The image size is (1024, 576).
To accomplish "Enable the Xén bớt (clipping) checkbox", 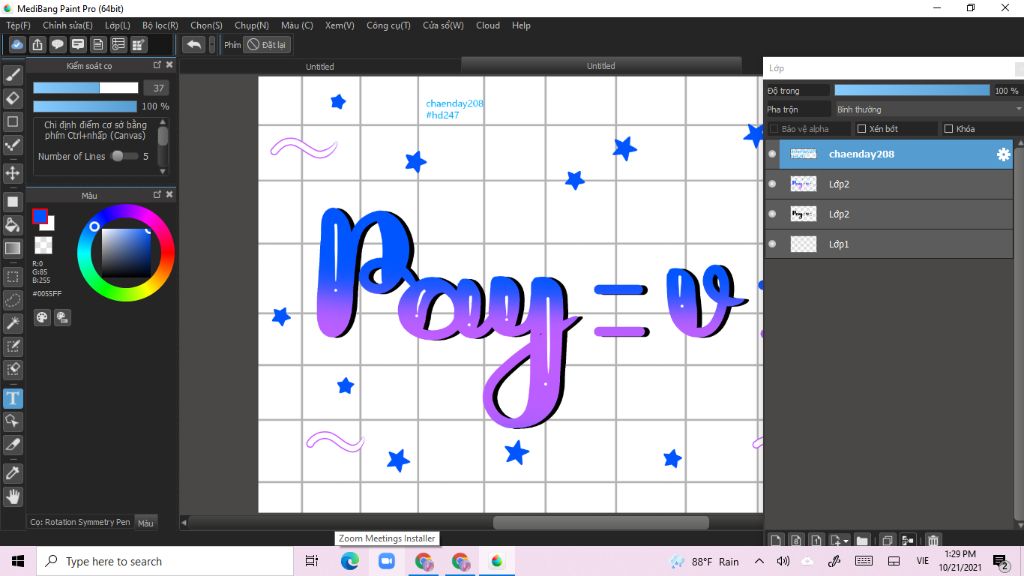I will click(x=861, y=129).
